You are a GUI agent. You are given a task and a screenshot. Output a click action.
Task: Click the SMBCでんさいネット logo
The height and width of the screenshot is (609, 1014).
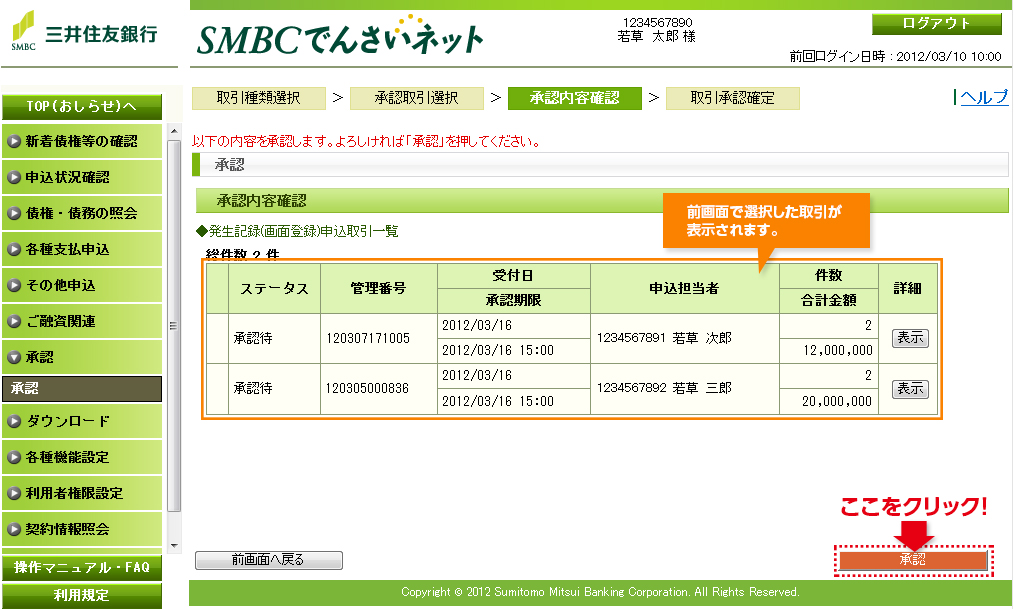[x=340, y=36]
